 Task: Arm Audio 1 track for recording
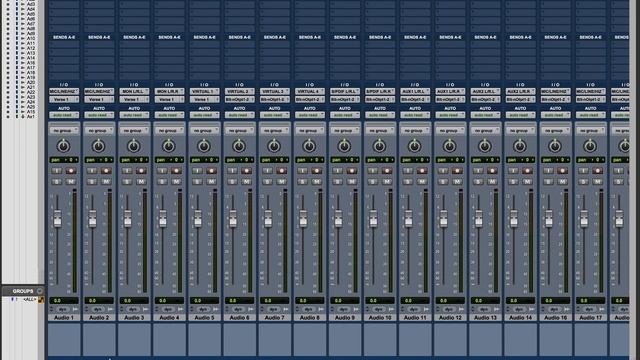[71, 171]
